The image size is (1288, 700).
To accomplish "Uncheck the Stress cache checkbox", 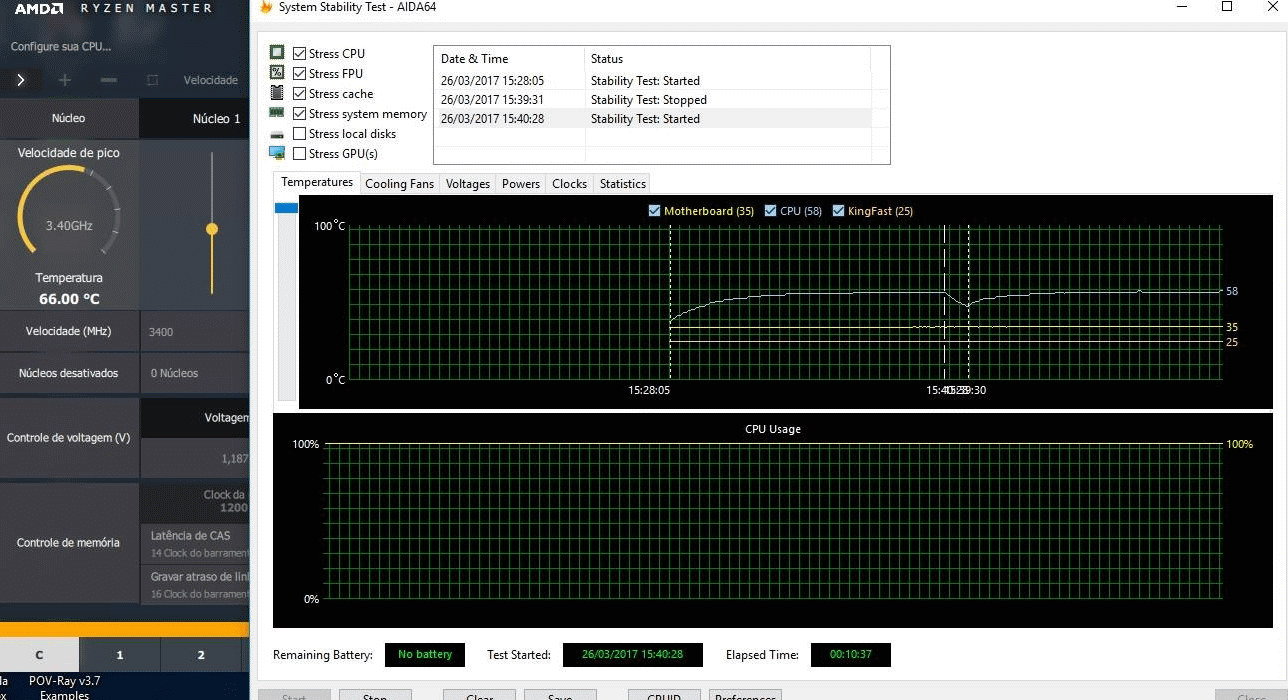I will point(300,93).
